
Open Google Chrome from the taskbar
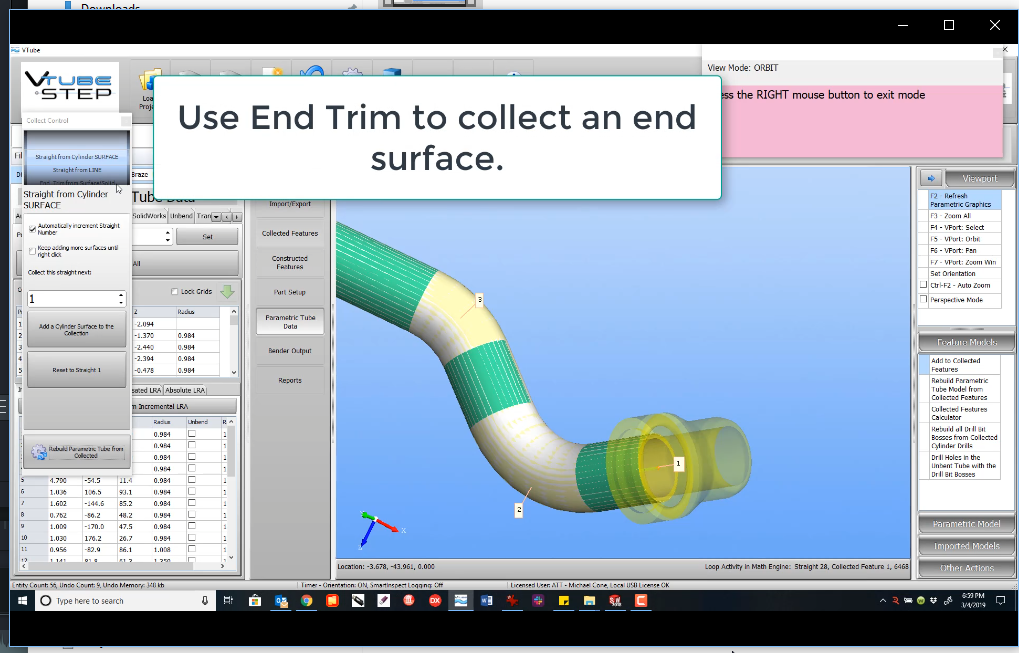(306, 601)
